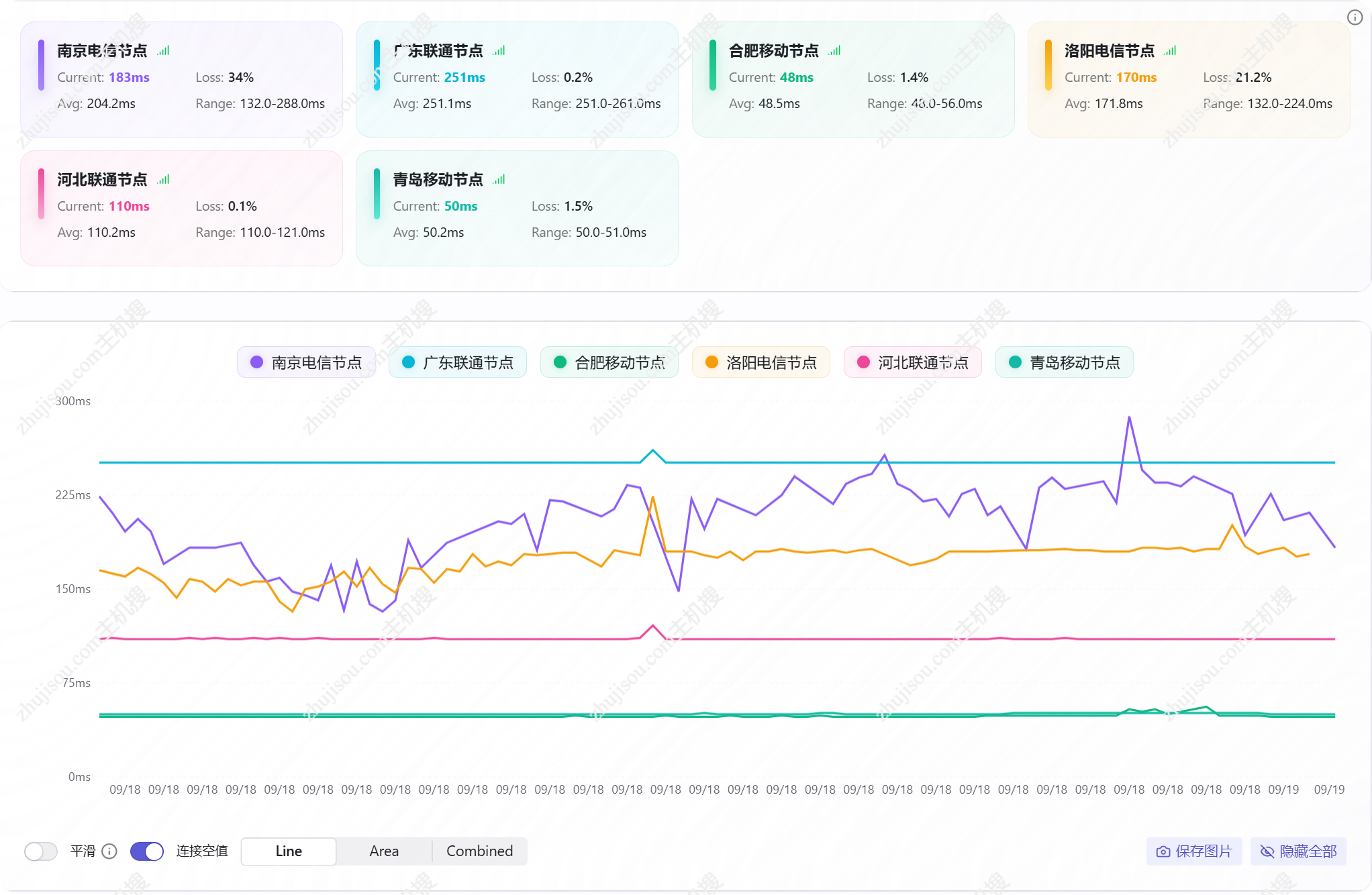Click info icon next to 平滑
This screenshot has height=895, width=1372.
[109, 851]
